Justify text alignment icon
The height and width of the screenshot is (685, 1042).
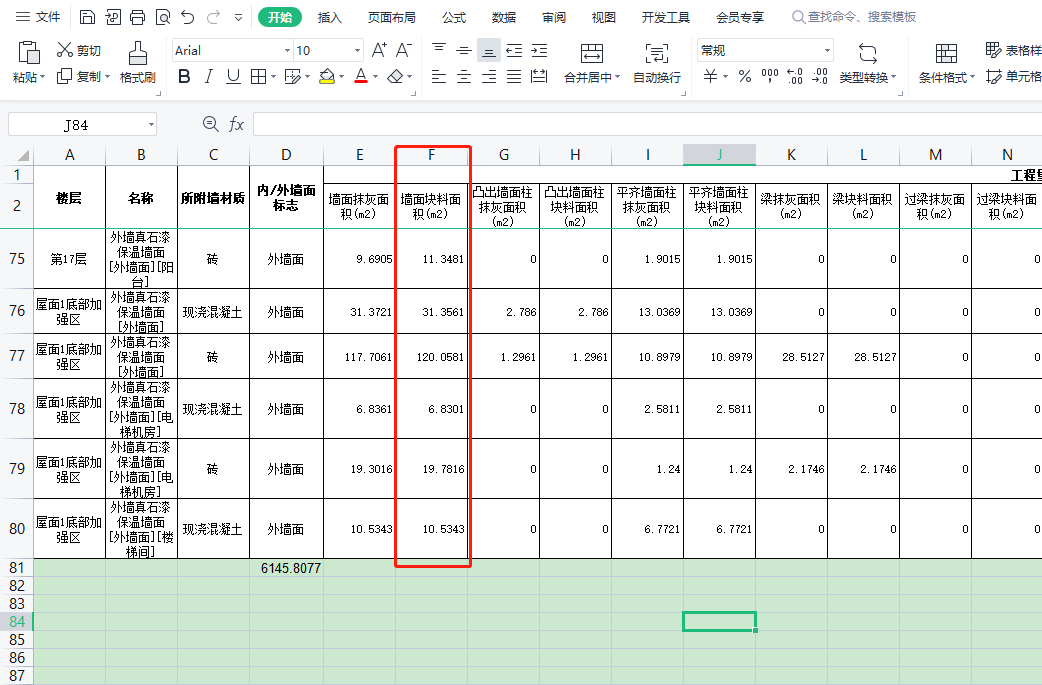coord(514,77)
